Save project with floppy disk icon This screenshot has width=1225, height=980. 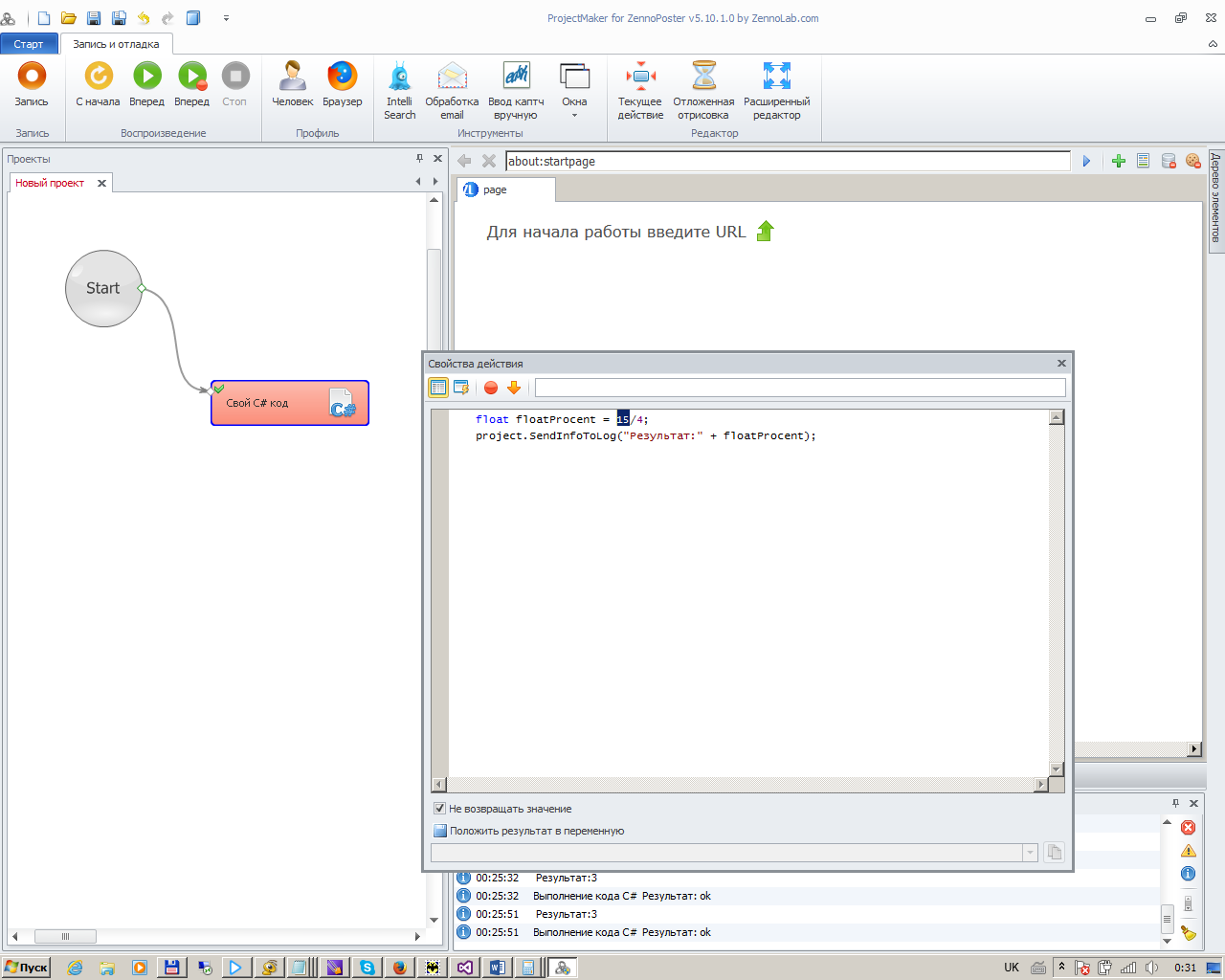(94, 18)
